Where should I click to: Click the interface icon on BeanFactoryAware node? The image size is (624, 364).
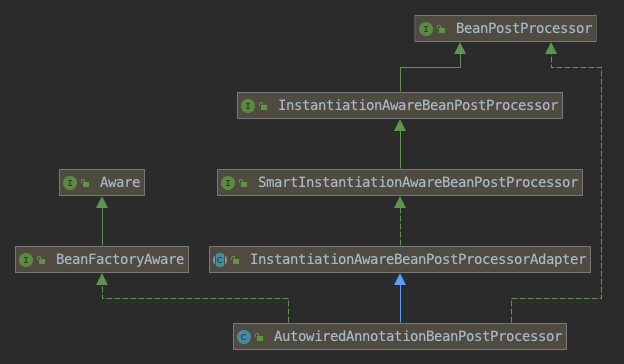[x=26, y=260]
